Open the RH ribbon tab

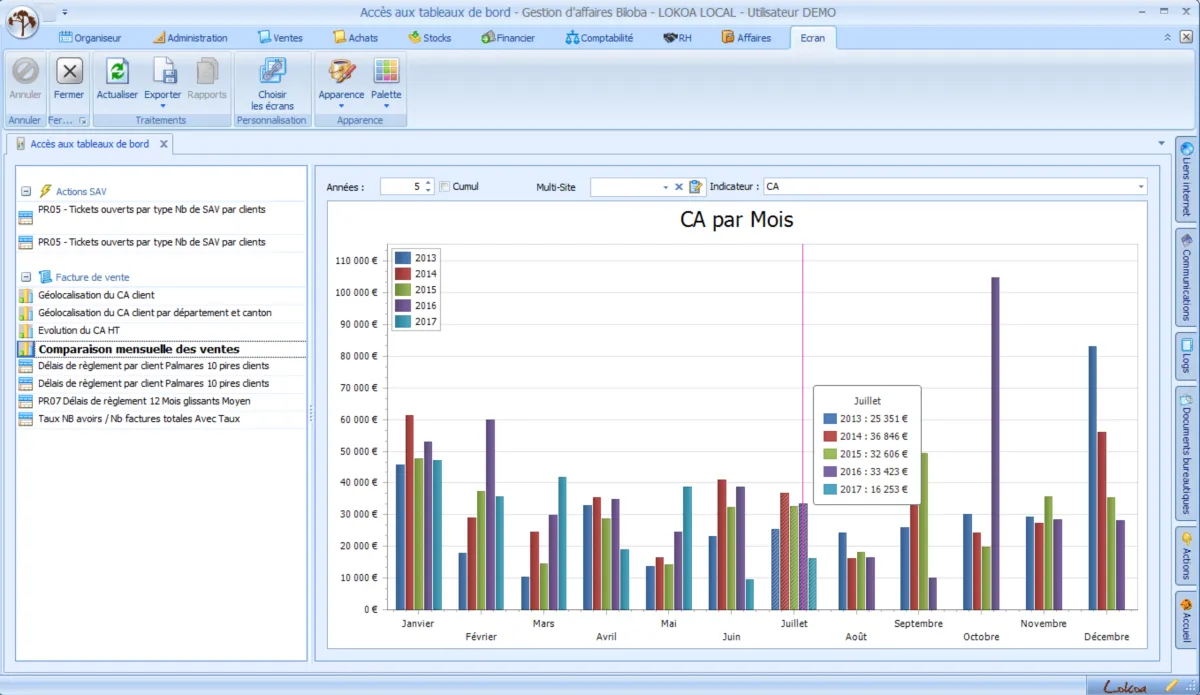pos(678,38)
